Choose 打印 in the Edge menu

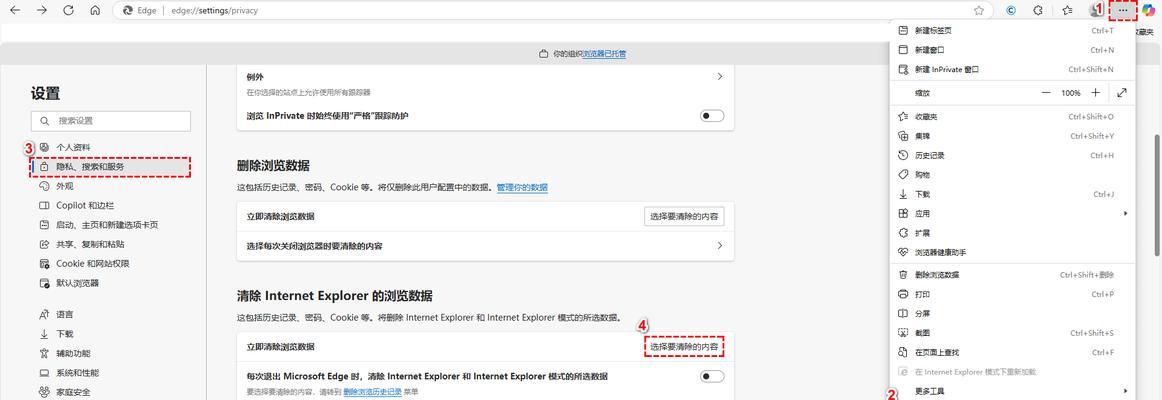pos(1012,294)
